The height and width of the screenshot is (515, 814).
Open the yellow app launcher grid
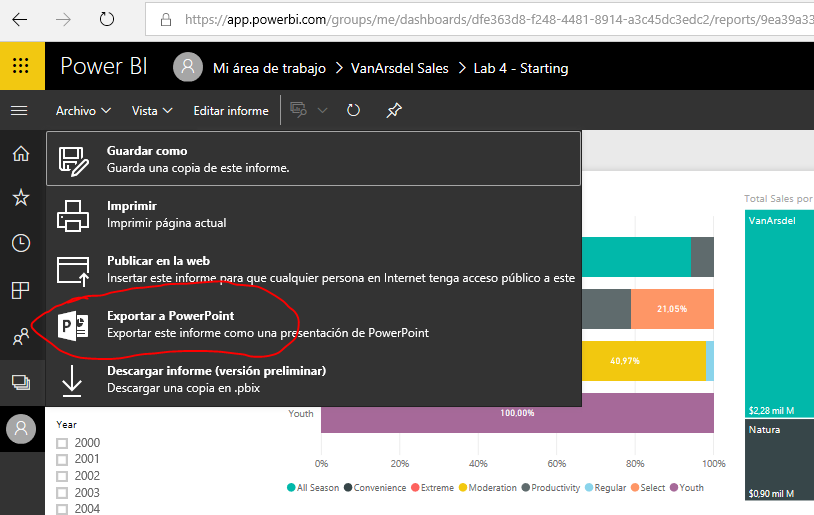pyautogui.click(x=21, y=66)
